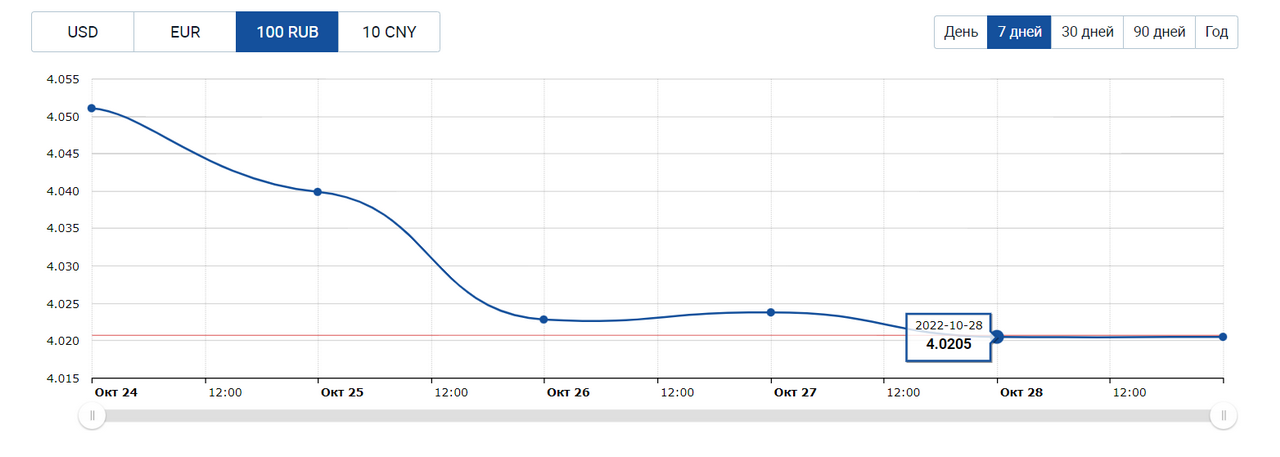
Task: Select the 100 RUB currency tab
Action: click(287, 32)
